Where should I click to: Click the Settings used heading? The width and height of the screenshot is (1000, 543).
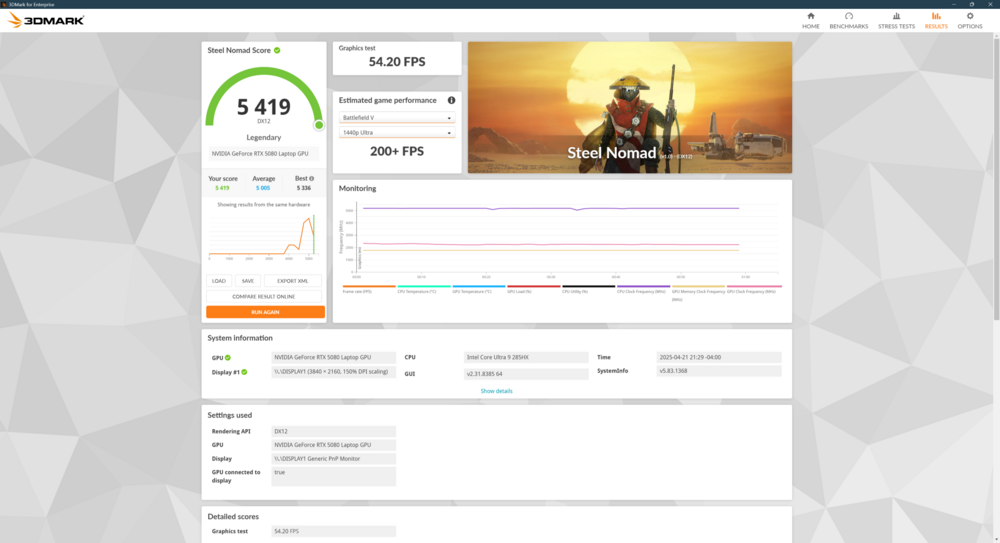pyautogui.click(x=230, y=415)
